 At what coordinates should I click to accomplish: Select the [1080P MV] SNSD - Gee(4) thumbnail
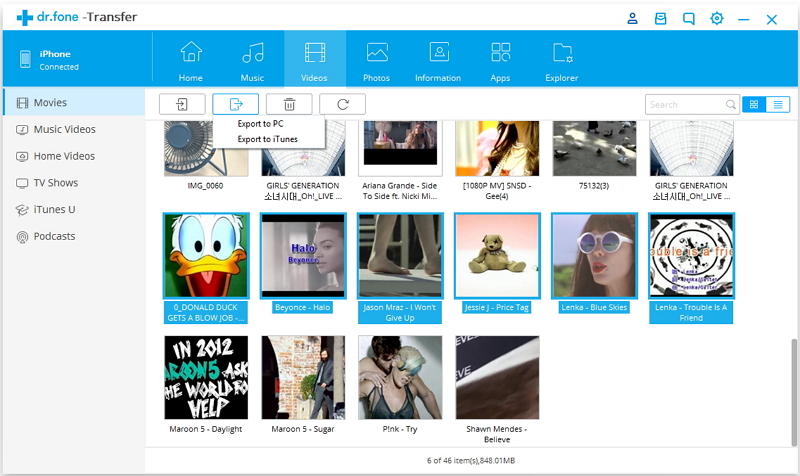[x=497, y=148]
